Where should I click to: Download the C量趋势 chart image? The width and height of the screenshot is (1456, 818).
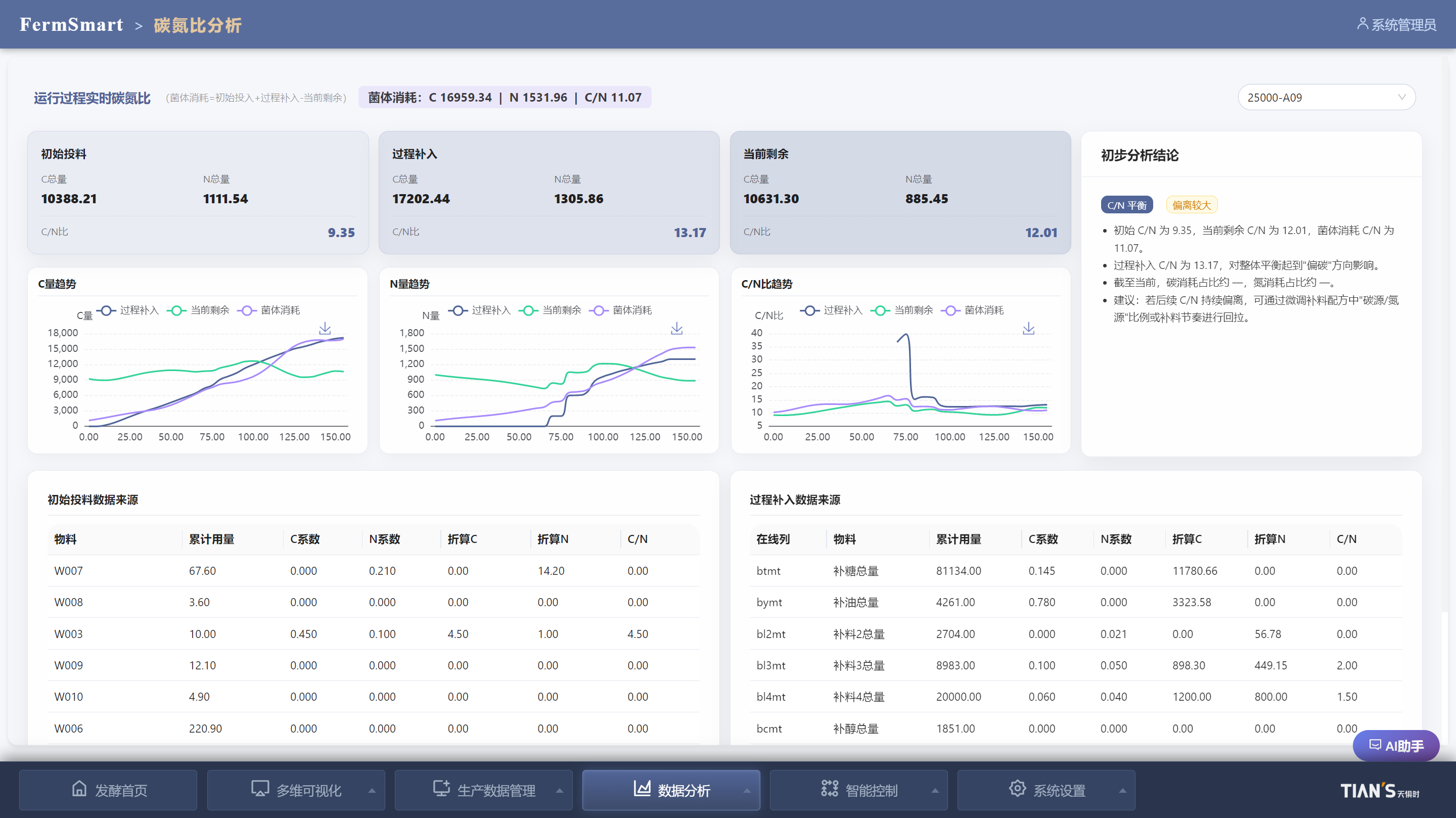pyautogui.click(x=325, y=329)
